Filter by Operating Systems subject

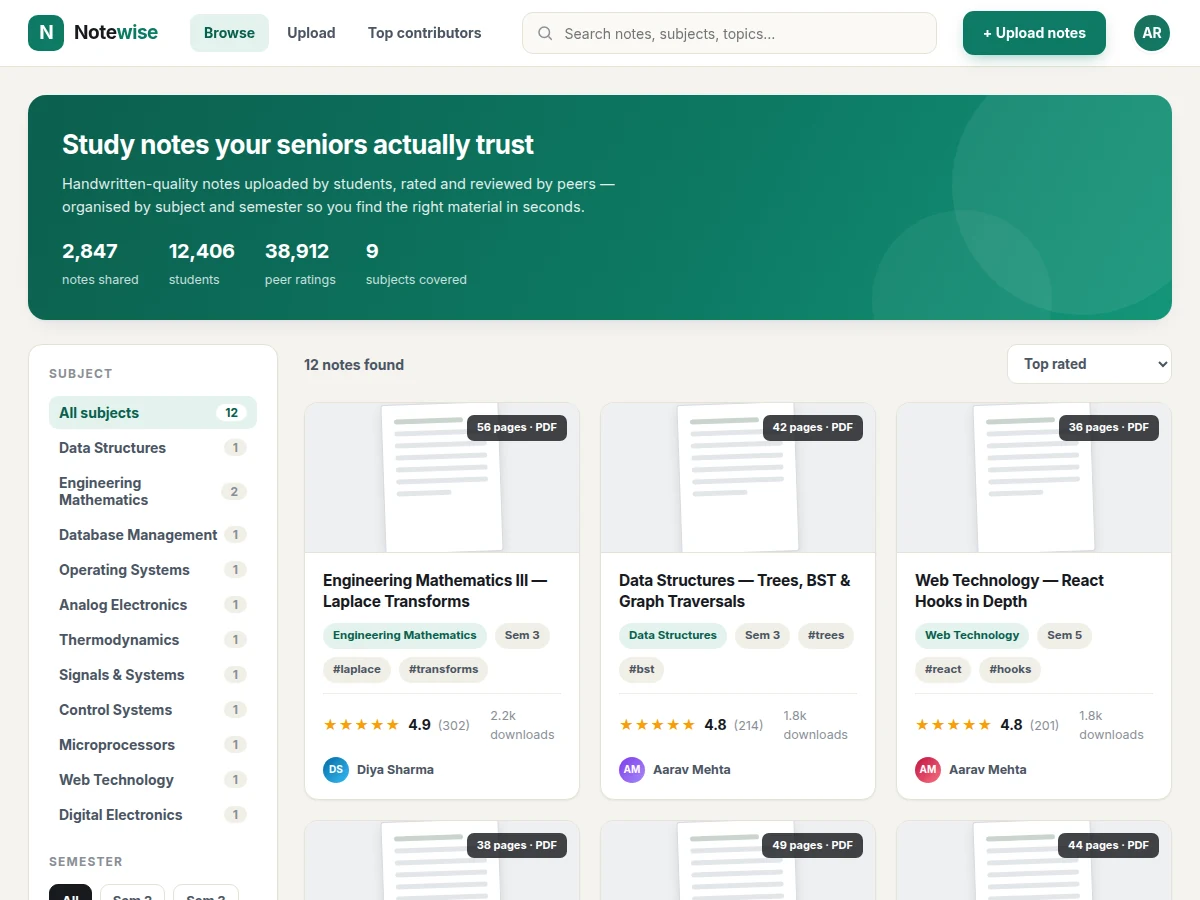click(153, 569)
